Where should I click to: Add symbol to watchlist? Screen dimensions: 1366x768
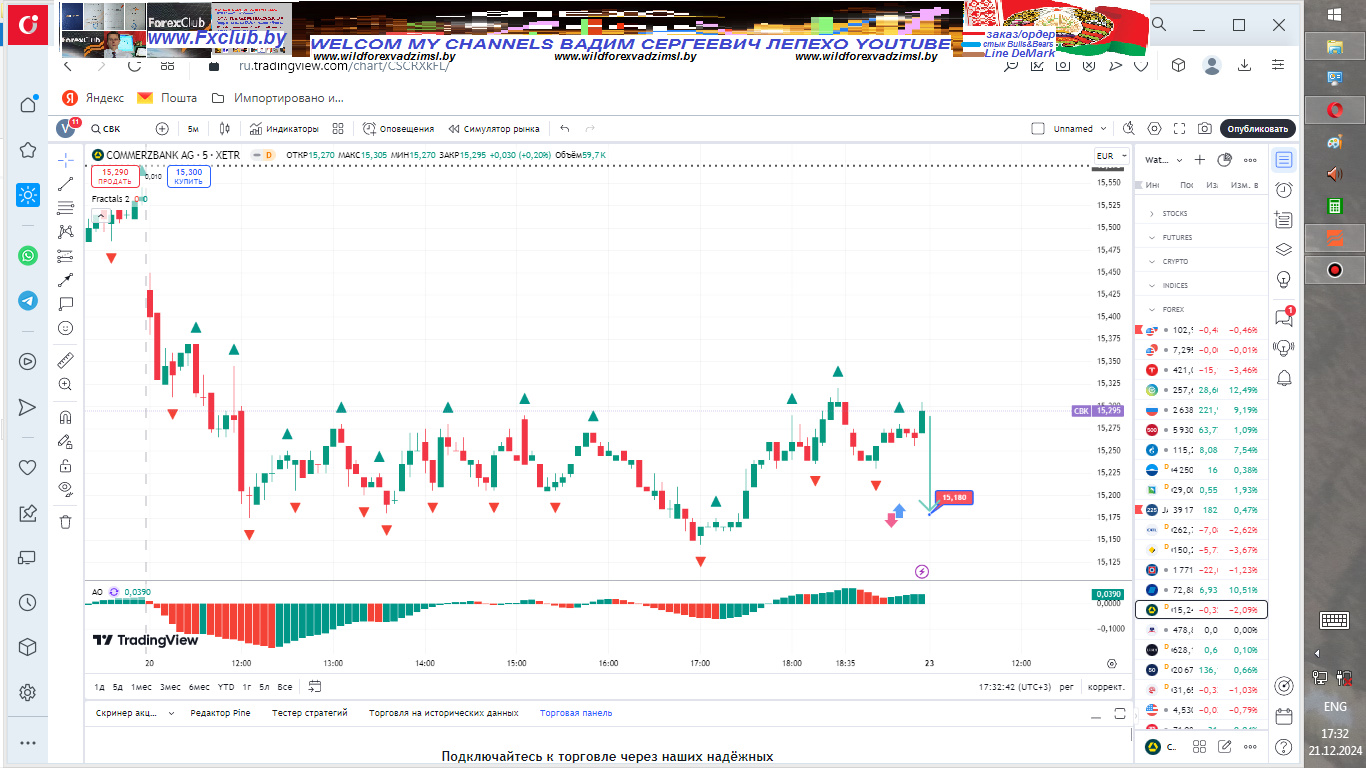click(1200, 160)
